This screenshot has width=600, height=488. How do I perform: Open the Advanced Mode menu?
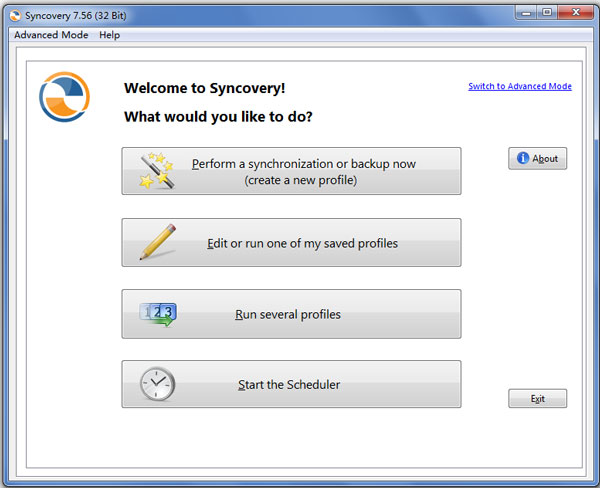(51, 35)
